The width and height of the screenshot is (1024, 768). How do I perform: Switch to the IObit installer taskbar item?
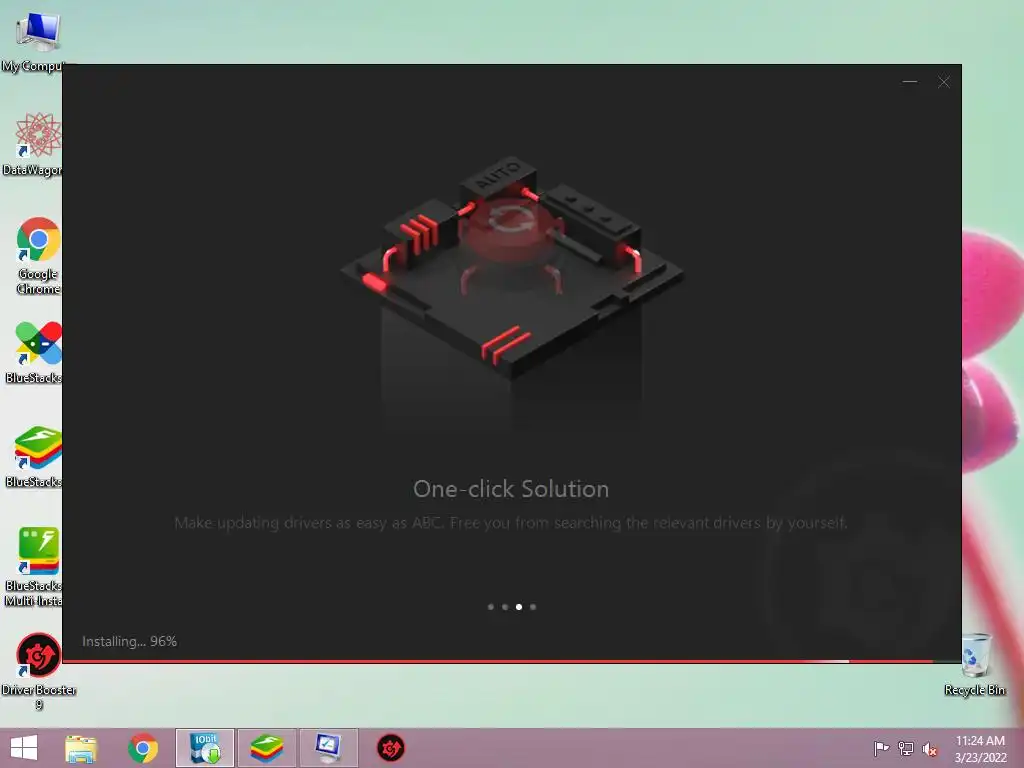(204, 748)
